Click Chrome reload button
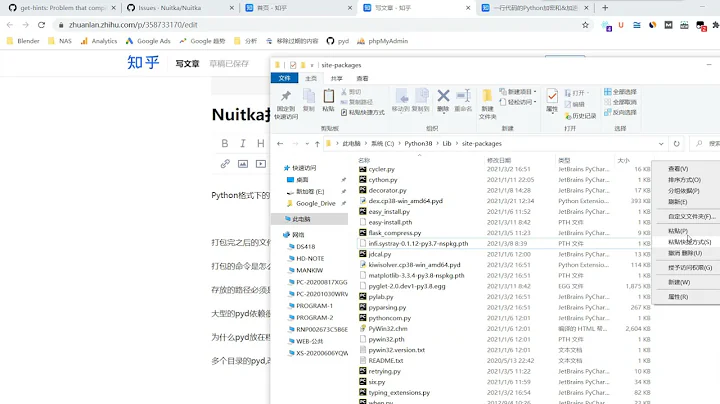 coord(41,25)
